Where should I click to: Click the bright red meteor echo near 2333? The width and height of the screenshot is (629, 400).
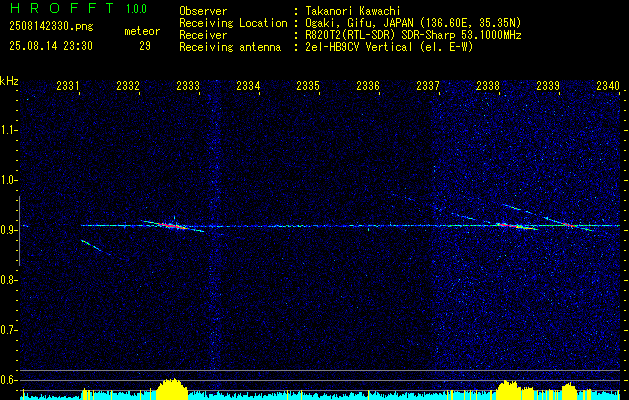click(172, 226)
